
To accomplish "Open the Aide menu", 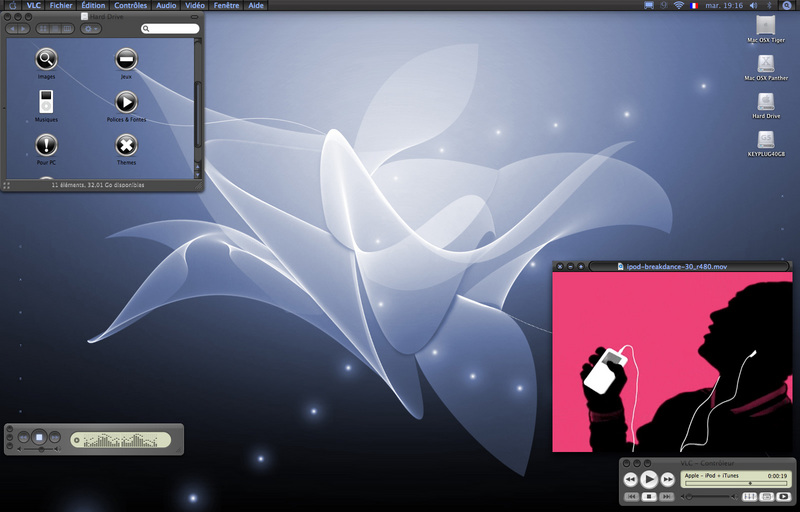I will [256, 5].
